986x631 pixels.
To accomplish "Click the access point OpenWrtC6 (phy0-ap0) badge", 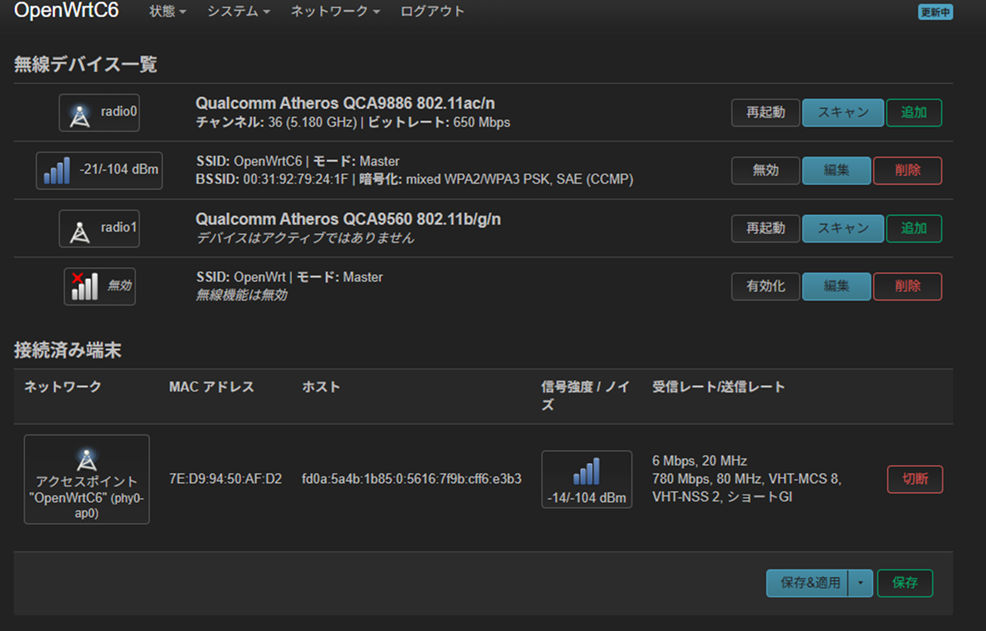I will coord(87,479).
